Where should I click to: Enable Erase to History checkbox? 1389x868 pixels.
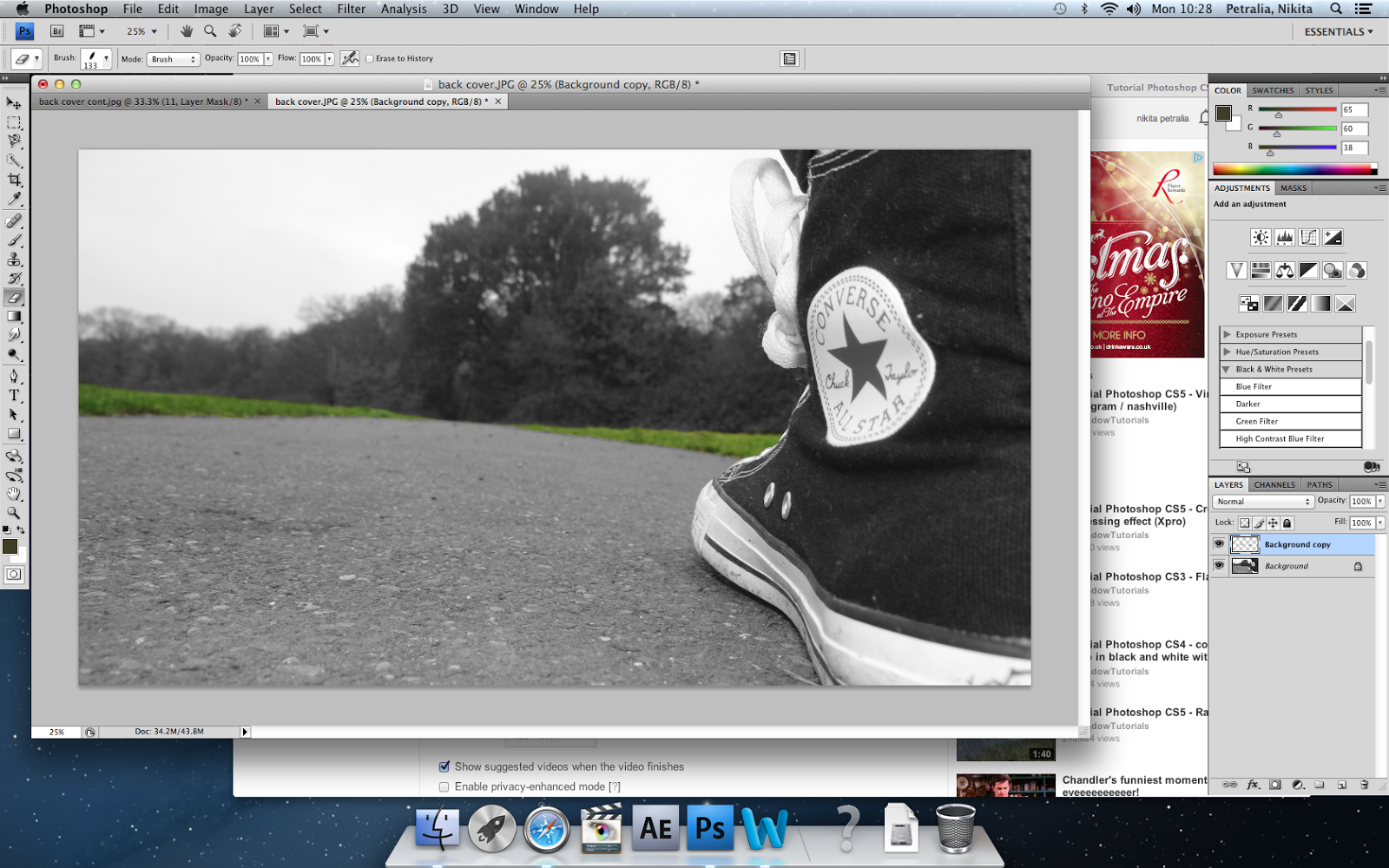coord(370,59)
